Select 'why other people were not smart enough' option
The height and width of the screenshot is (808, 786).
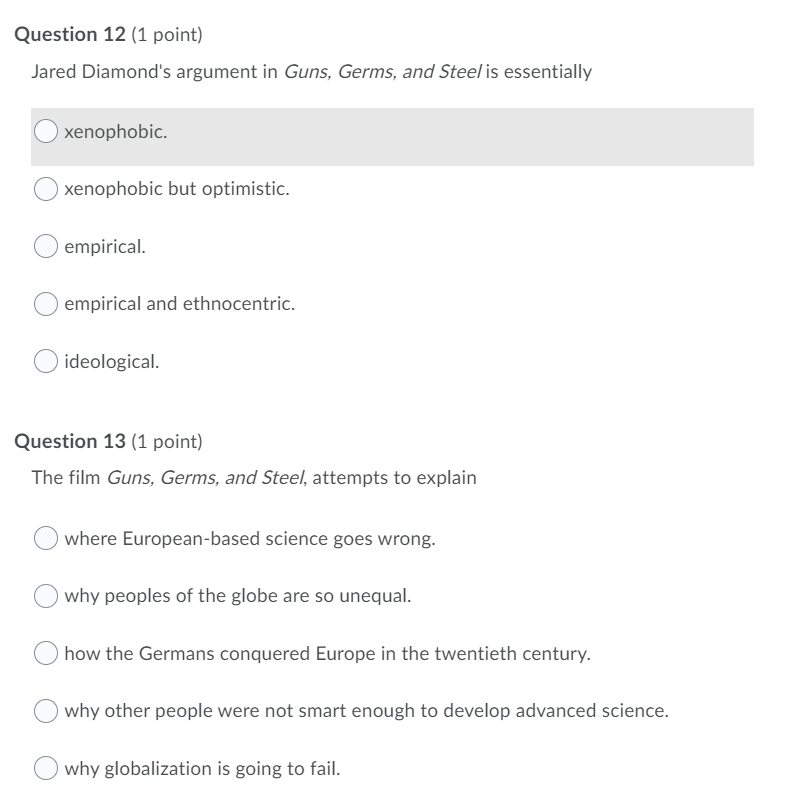tap(45, 711)
